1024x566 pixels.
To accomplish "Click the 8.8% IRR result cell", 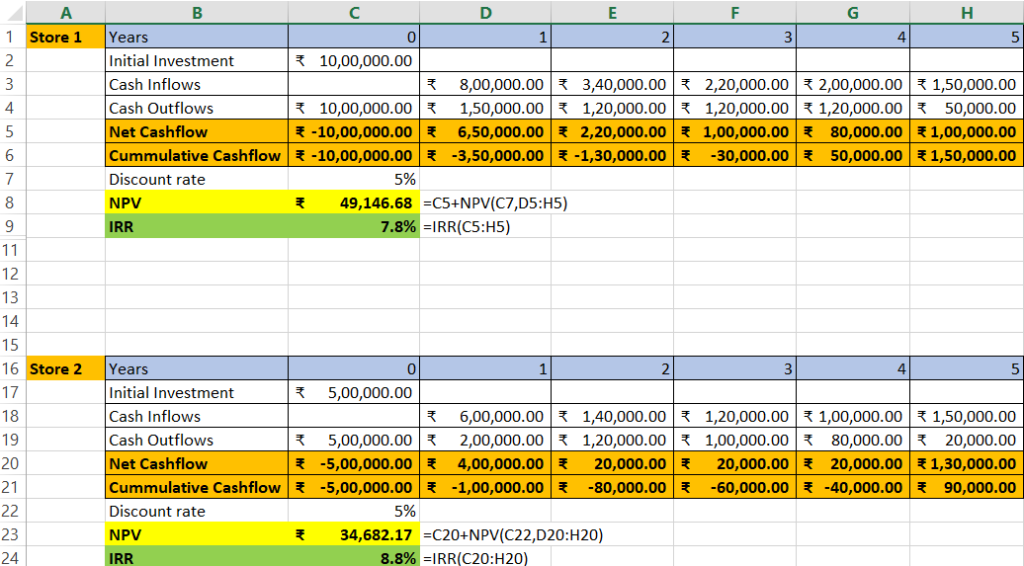I will coord(354,559).
